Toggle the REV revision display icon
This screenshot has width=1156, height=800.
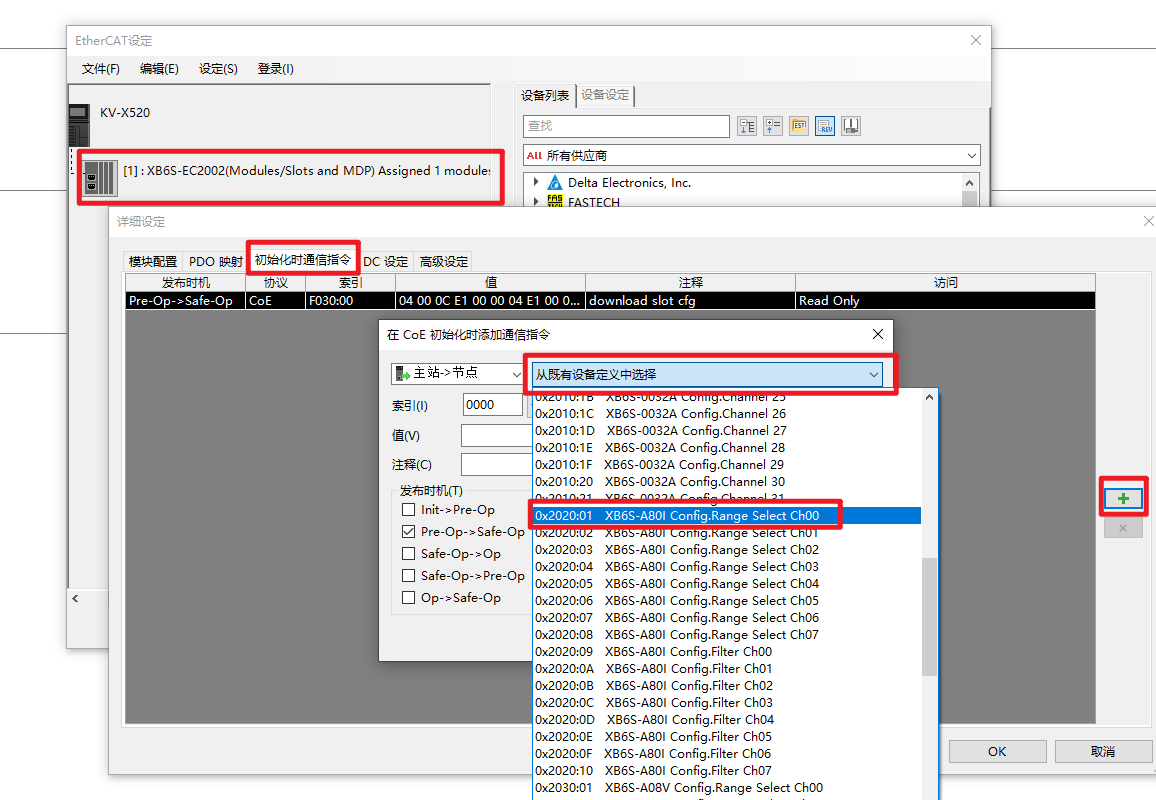(825, 126)
